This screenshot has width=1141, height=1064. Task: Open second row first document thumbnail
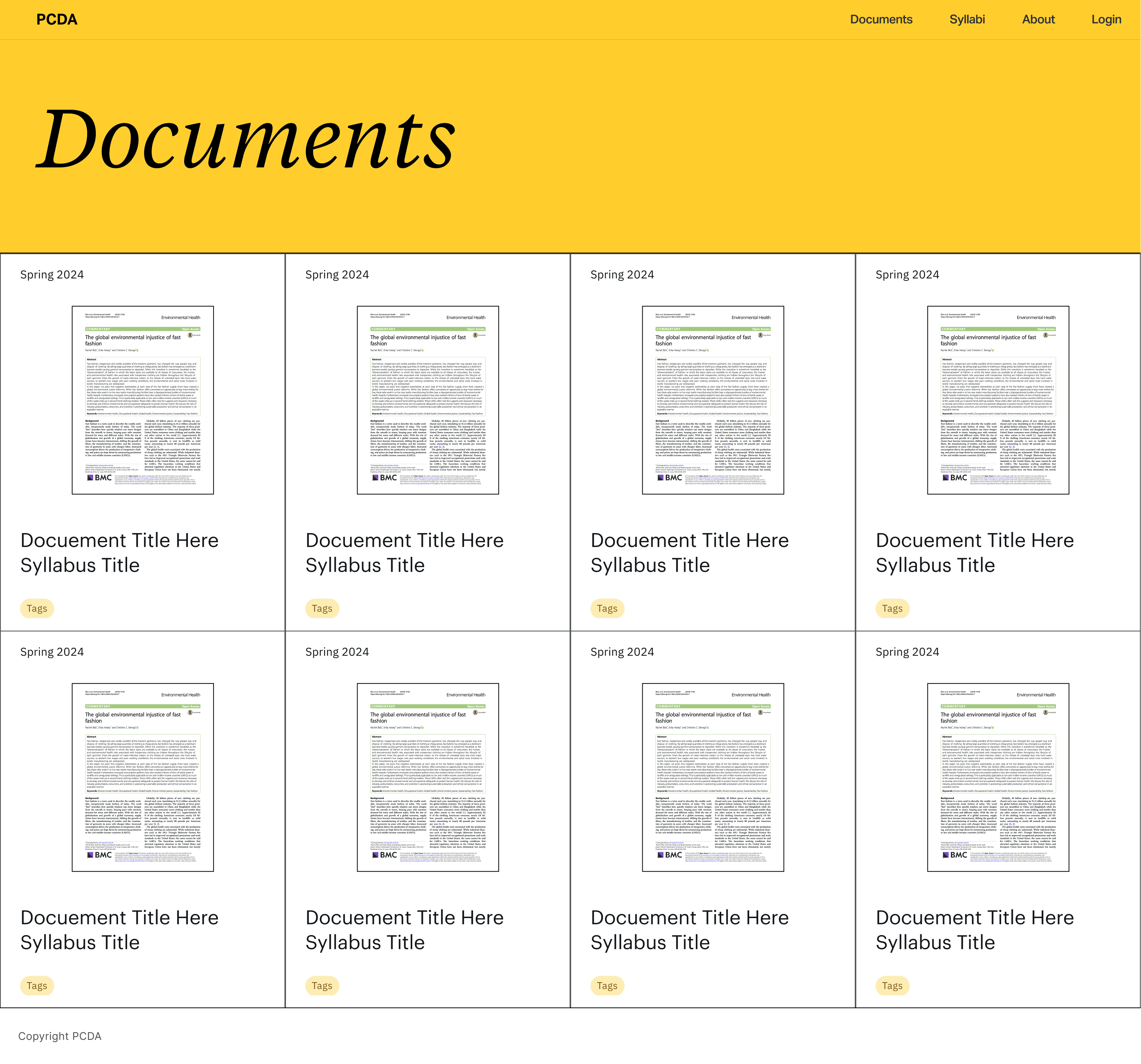pyautogui.click(x=142, y=777)
